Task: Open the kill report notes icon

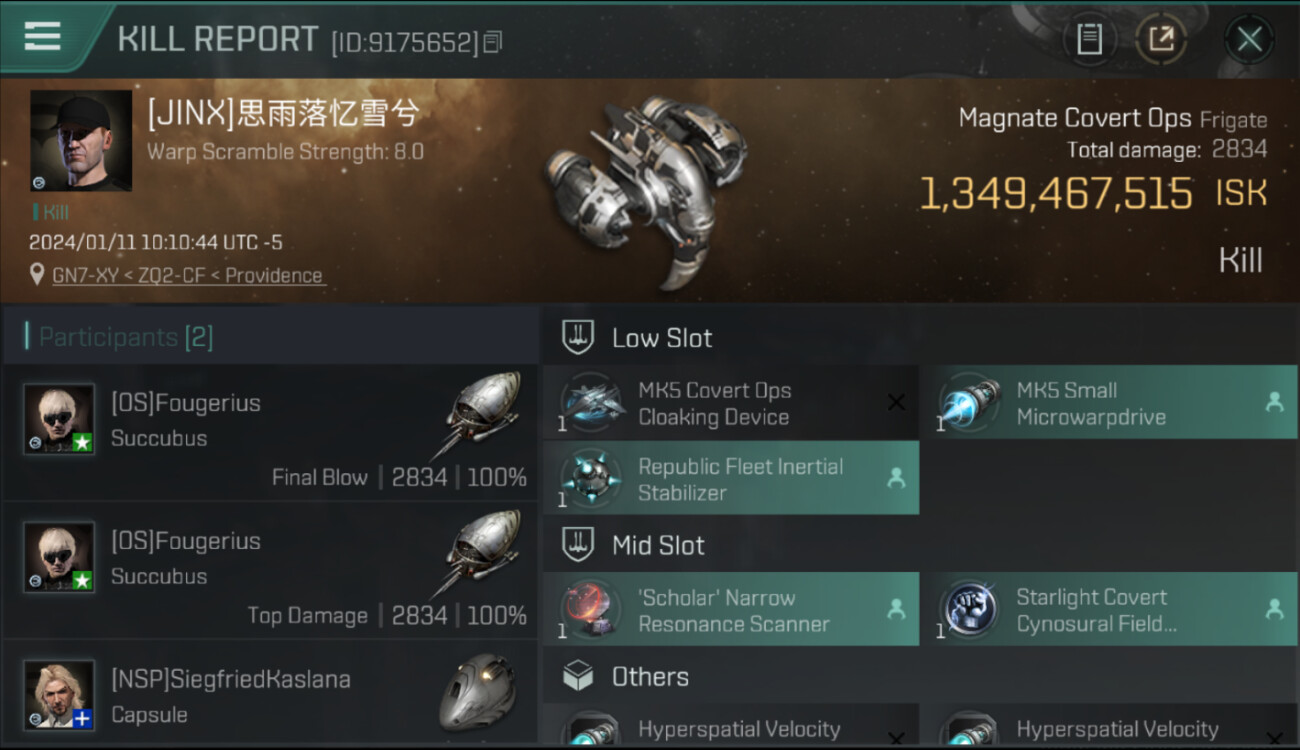Action: tap(1089, 39)
